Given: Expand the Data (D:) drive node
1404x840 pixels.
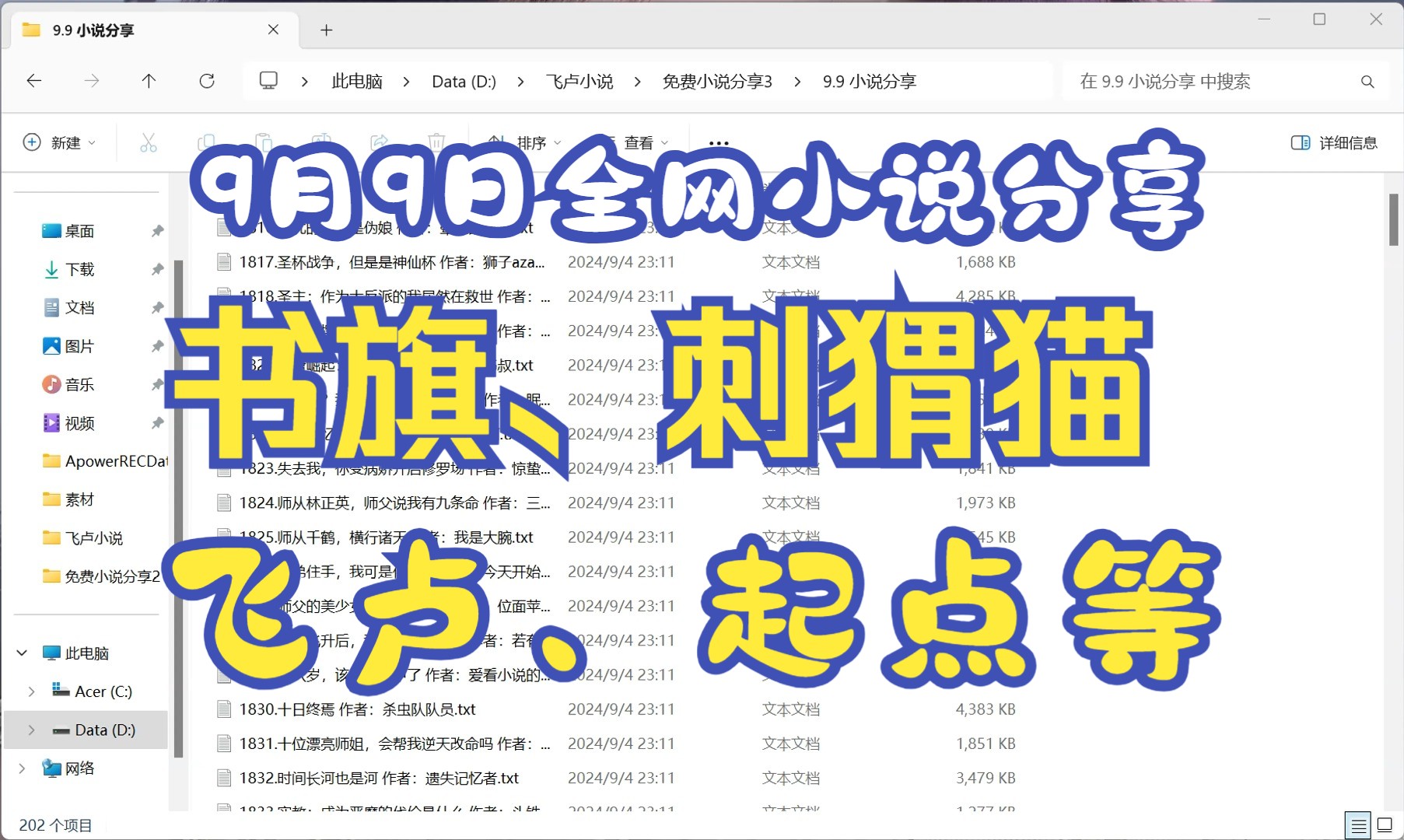Looking at the screenshot, I should (31, 730).
